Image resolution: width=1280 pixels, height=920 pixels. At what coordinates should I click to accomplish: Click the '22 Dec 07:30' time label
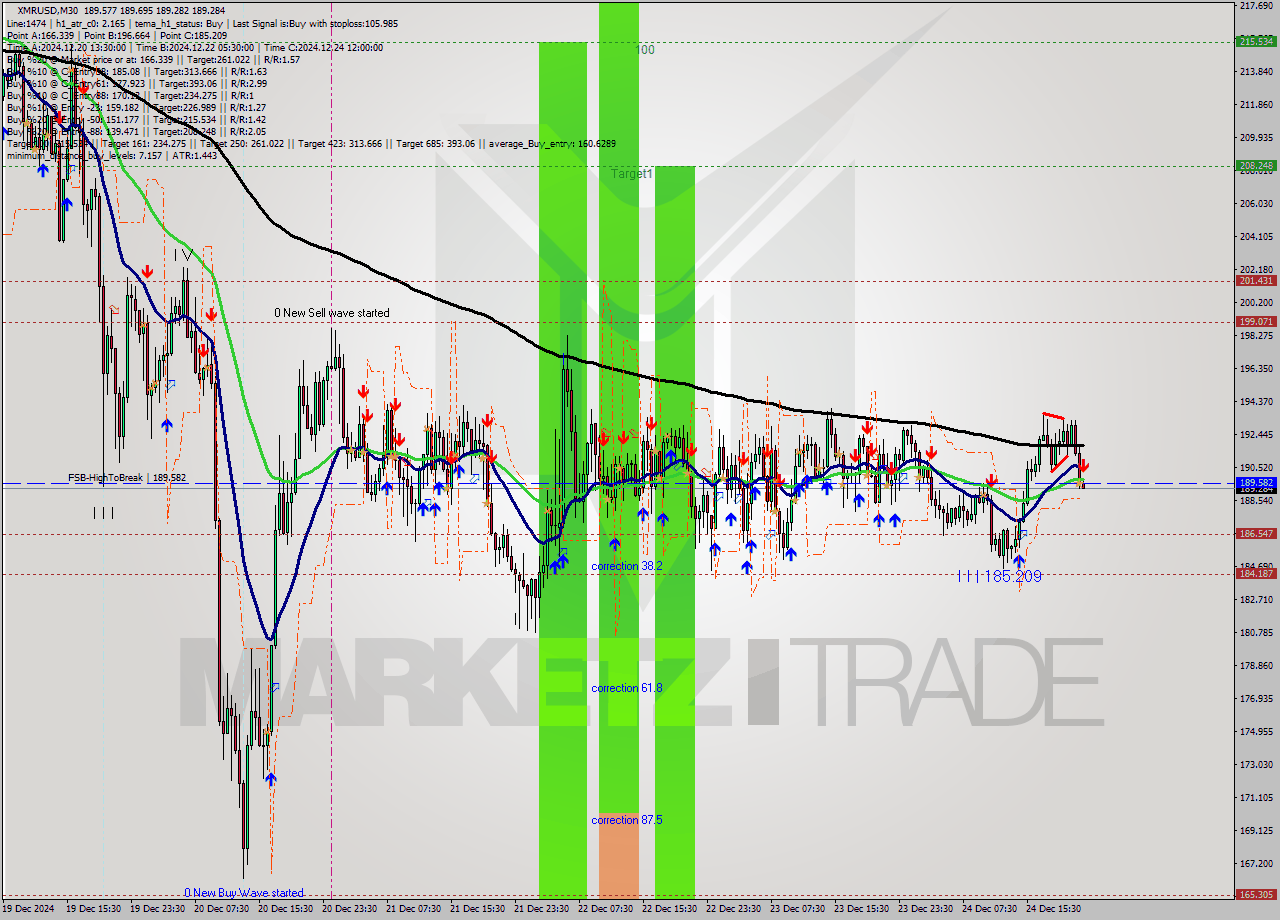(605, 909)
